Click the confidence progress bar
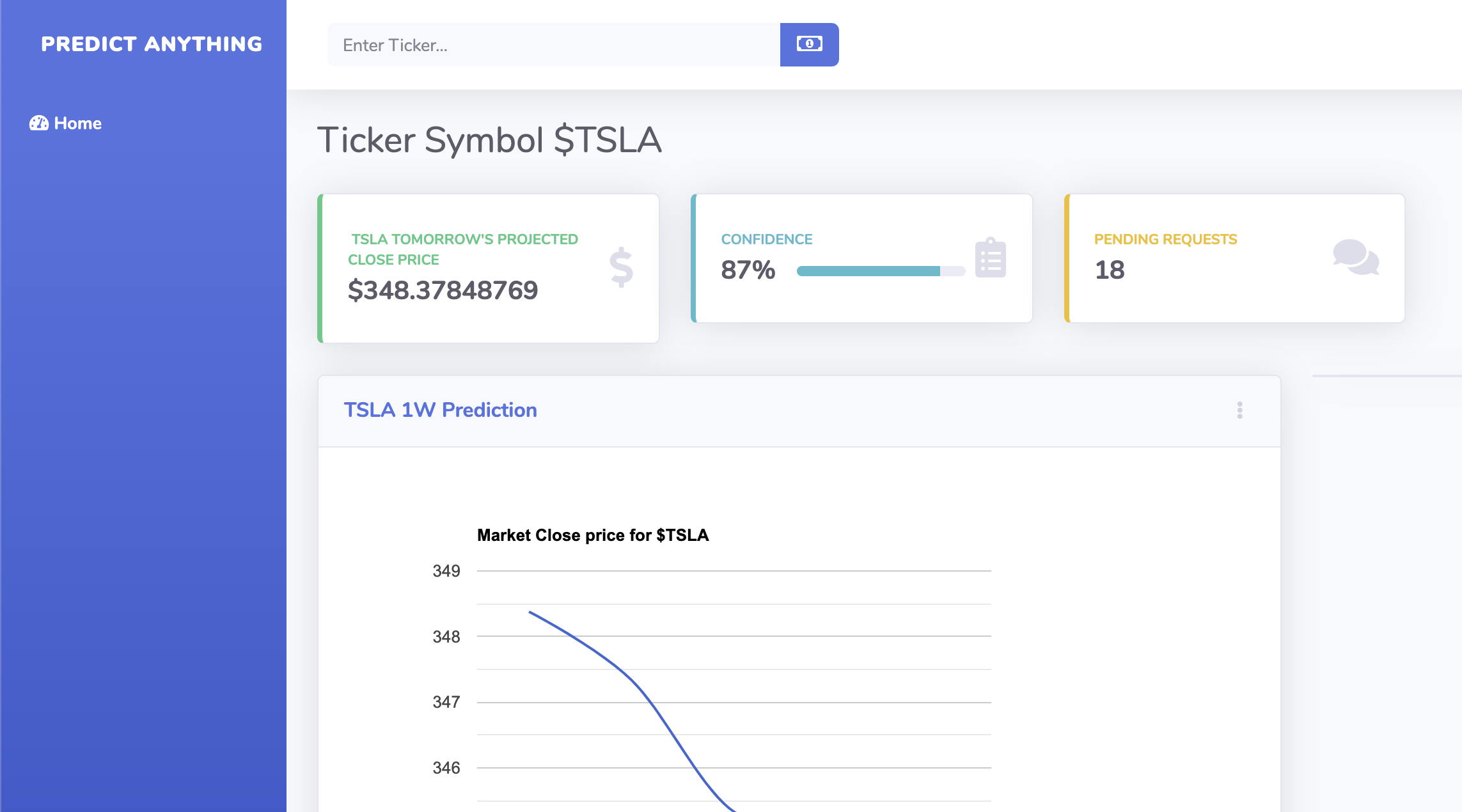Screen dimensions: 1462x812 (x=880, y=271)
